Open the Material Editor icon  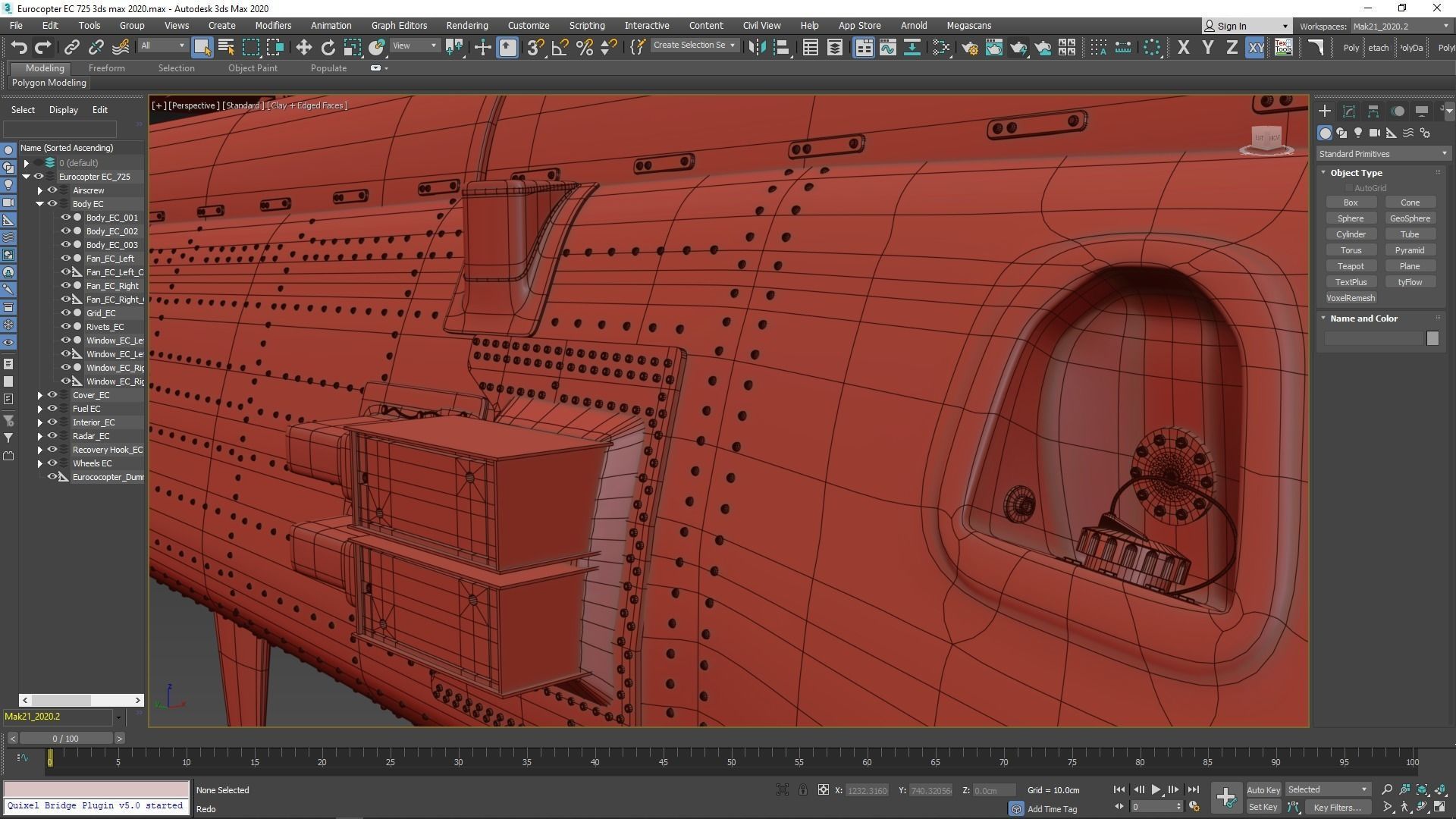pyautogui.click(x=941, y=48)
